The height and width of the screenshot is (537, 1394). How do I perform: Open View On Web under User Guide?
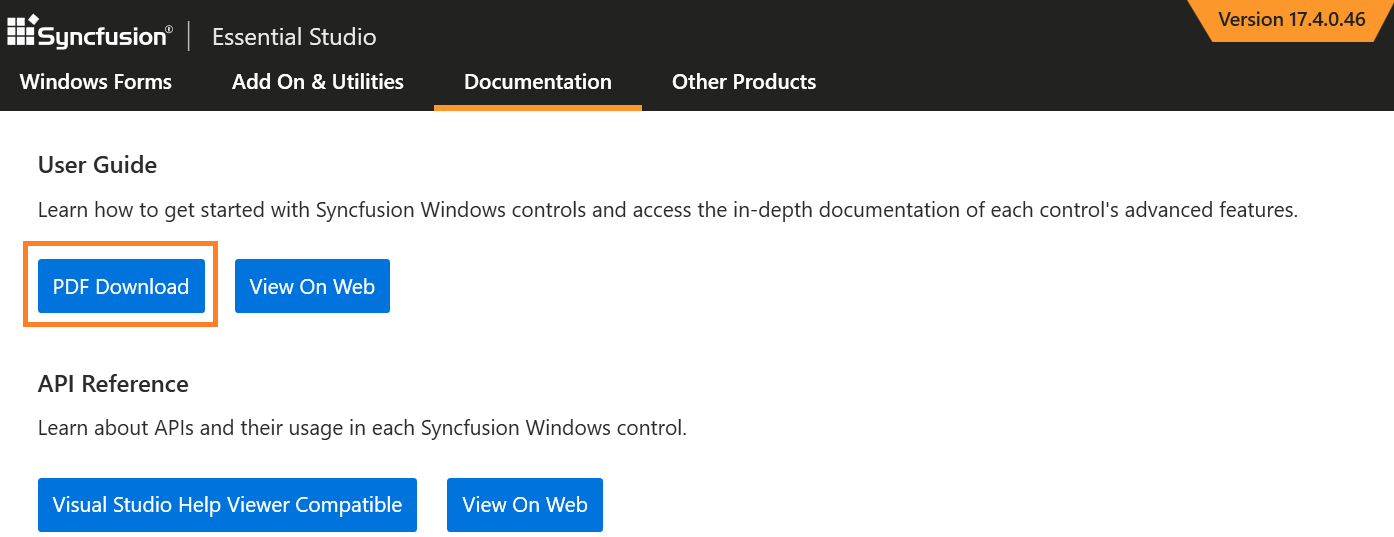pos(312,286)
